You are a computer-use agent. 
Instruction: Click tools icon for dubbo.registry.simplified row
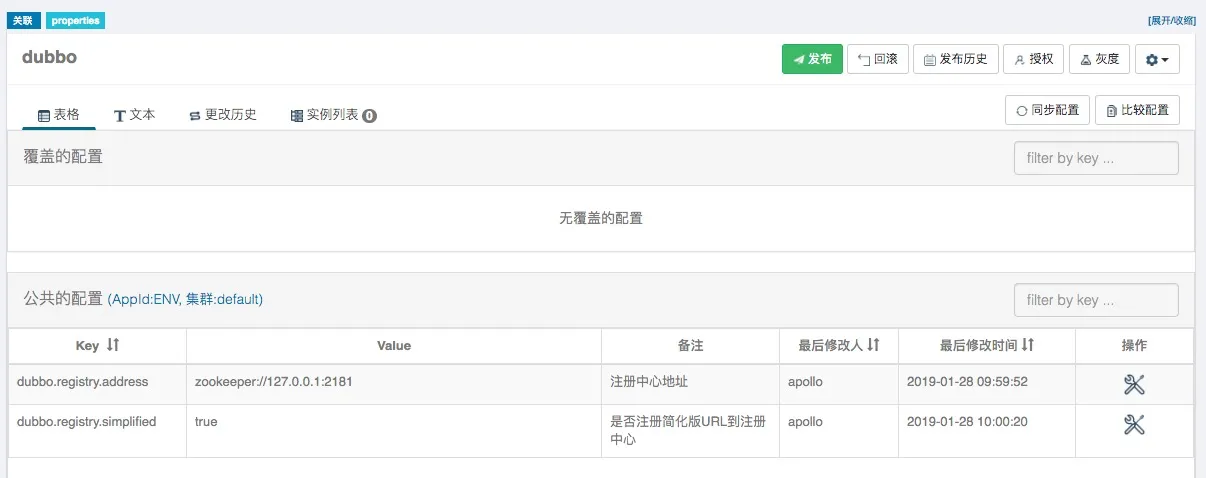point(1134,425)
